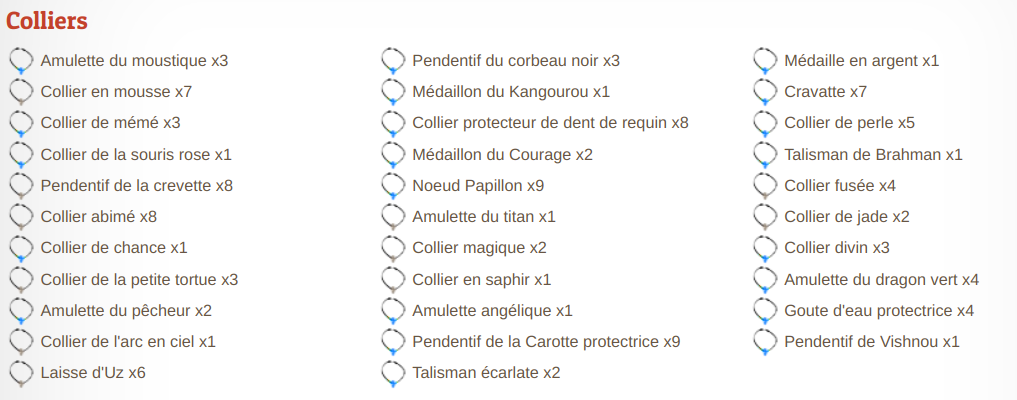This screenshot has width=1017, height=400.
Task: Select Collier de l'arc en ciel x1
Action: [128, 342]
